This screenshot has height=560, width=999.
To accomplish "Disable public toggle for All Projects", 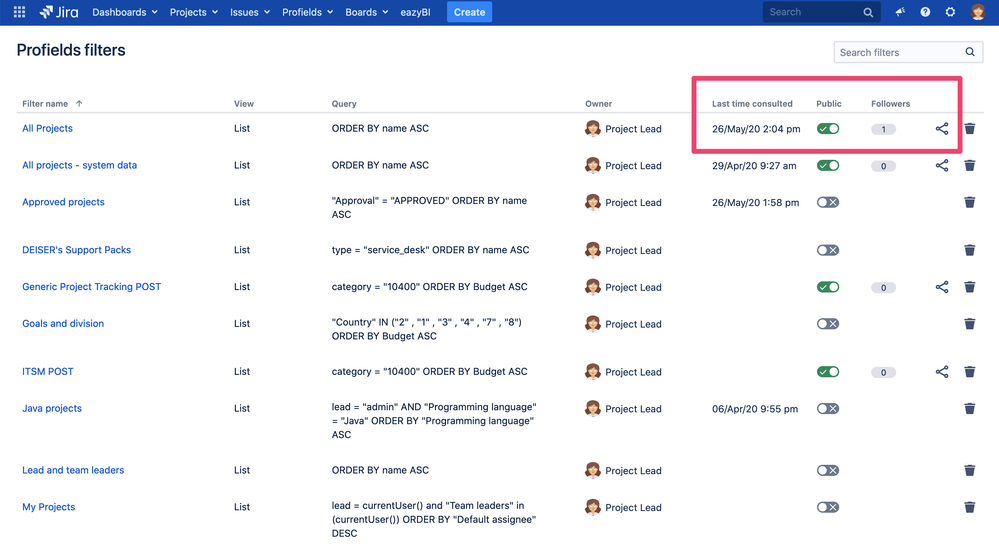I will tap(828, 129).
